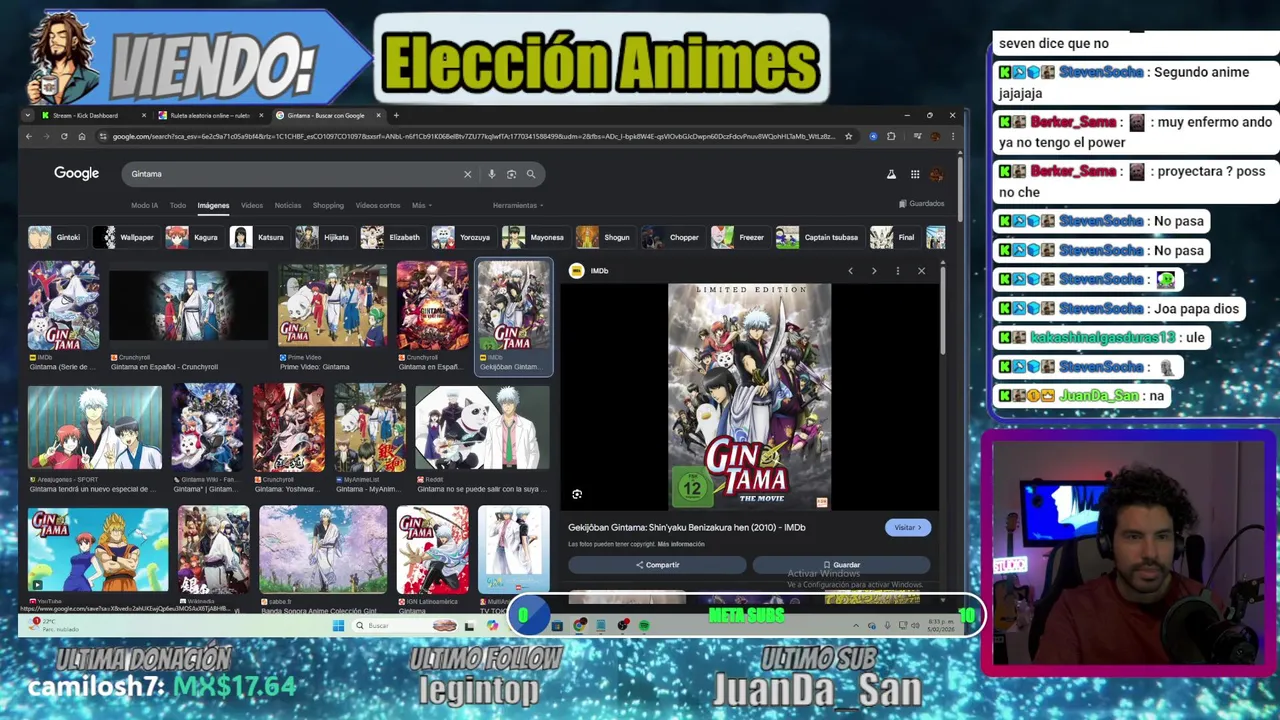Select the Todo search tab
Viewport: 1280px width, 720px height.
pos(178,205)
